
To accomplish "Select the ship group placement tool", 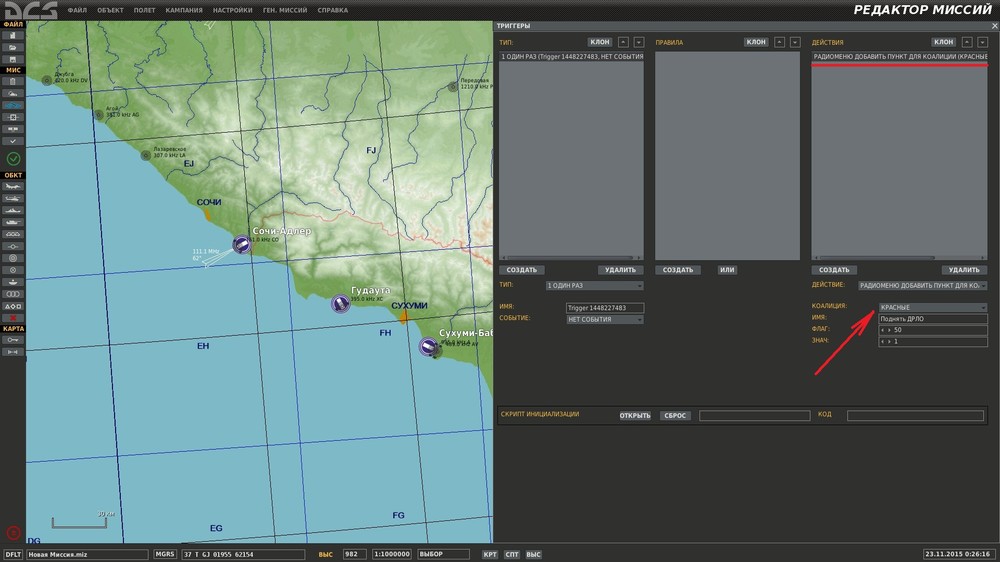I will 13,210.
